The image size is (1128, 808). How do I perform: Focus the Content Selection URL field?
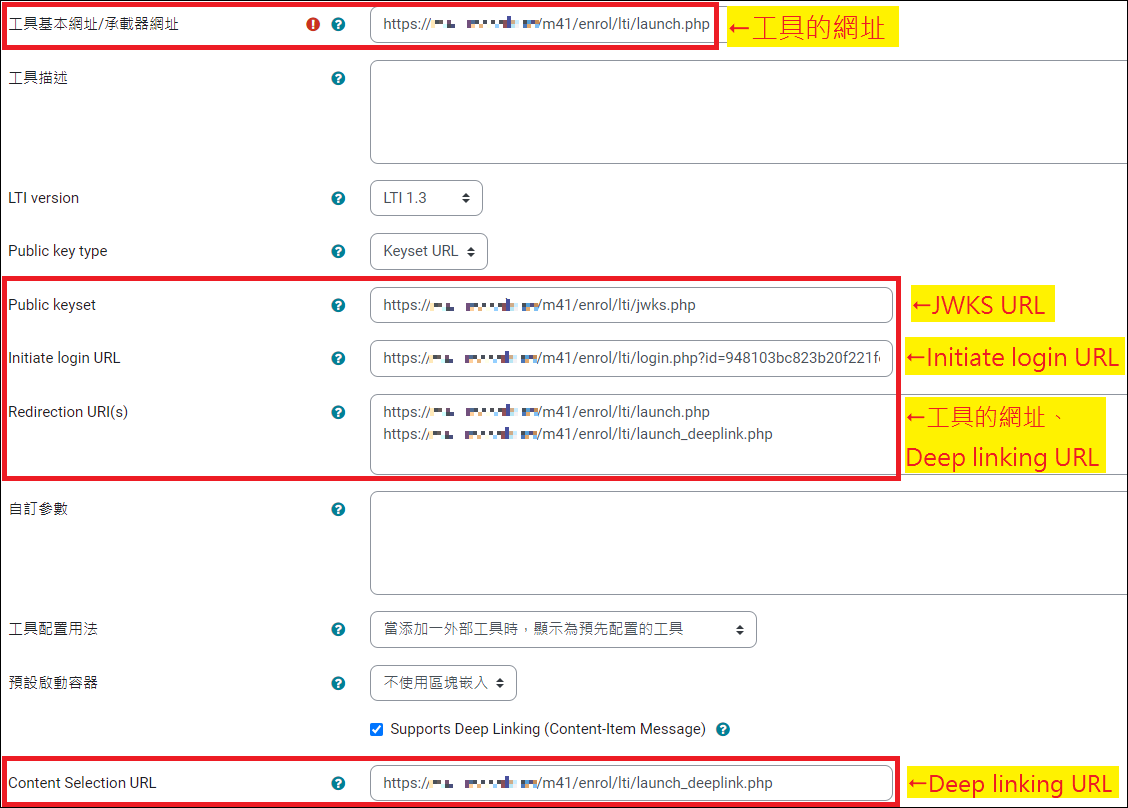(631, 783)
